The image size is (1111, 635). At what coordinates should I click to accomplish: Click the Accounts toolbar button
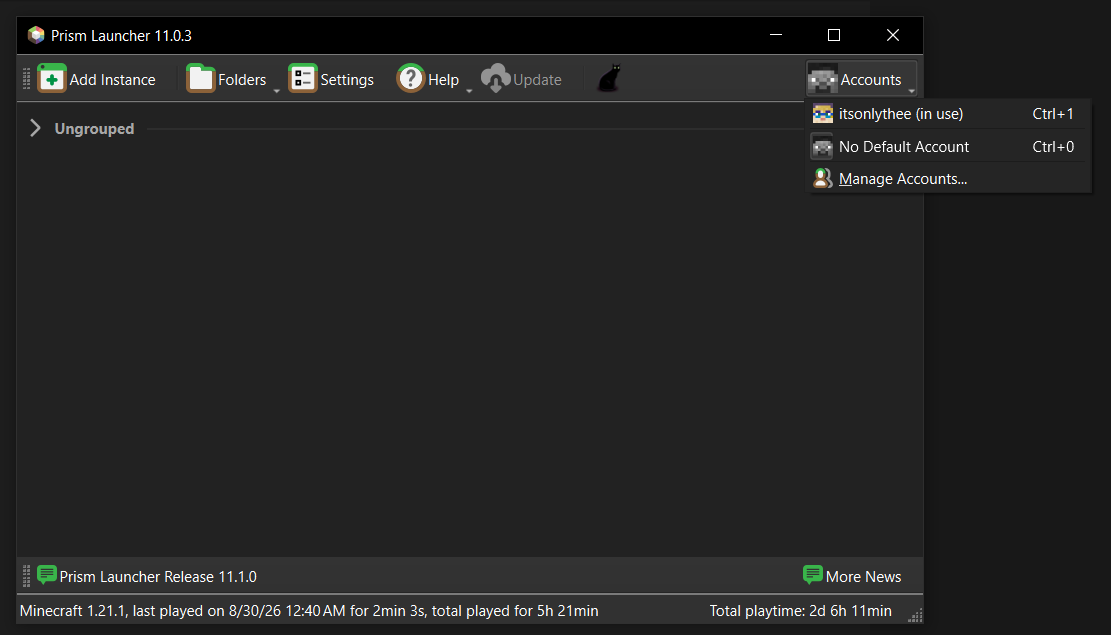click(x=861, y=79)
